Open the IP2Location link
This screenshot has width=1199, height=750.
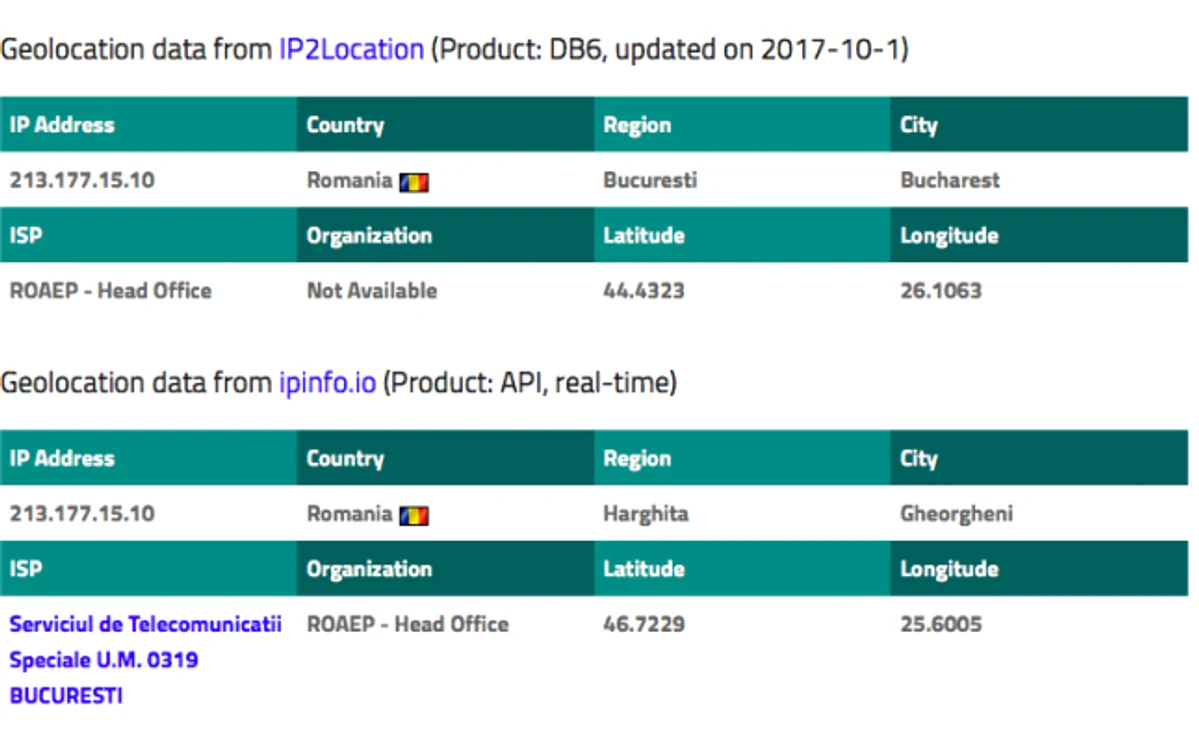tap(351, 50)
